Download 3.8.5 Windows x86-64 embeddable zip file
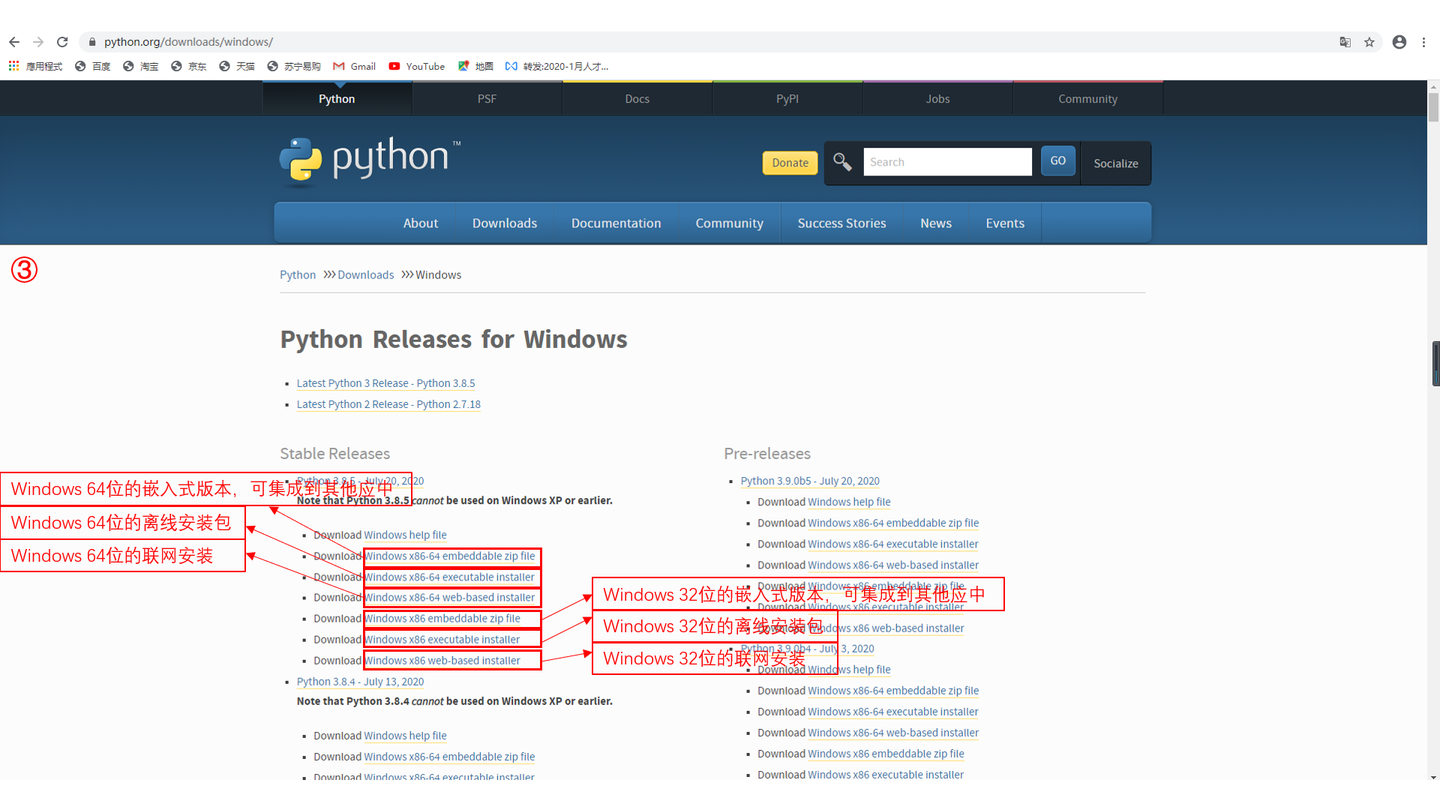The height and width of the screenshot is (810, 1440). [x=450, y=556]
